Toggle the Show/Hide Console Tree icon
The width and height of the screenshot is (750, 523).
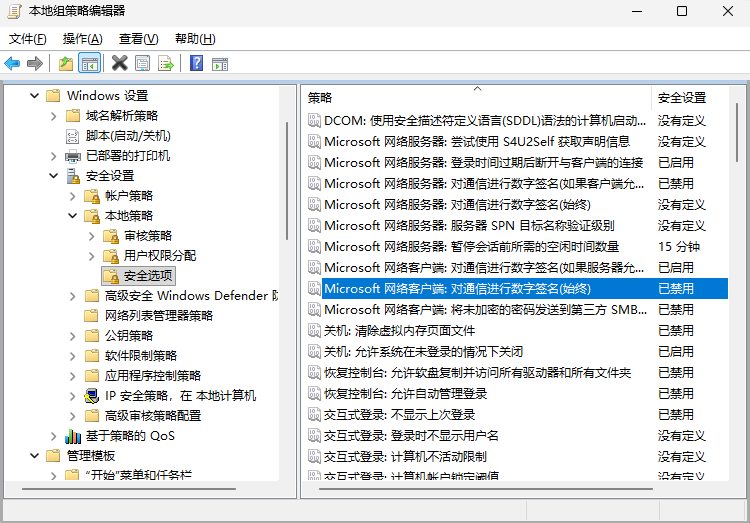(x=90, y=64)
